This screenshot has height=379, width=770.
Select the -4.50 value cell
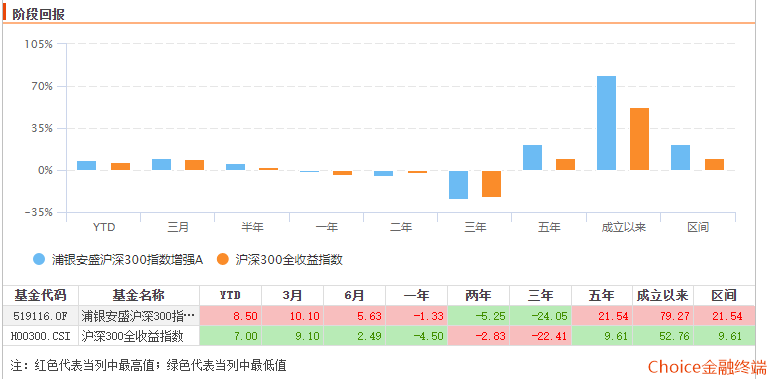pyautogui.click(x=416, y=336)
